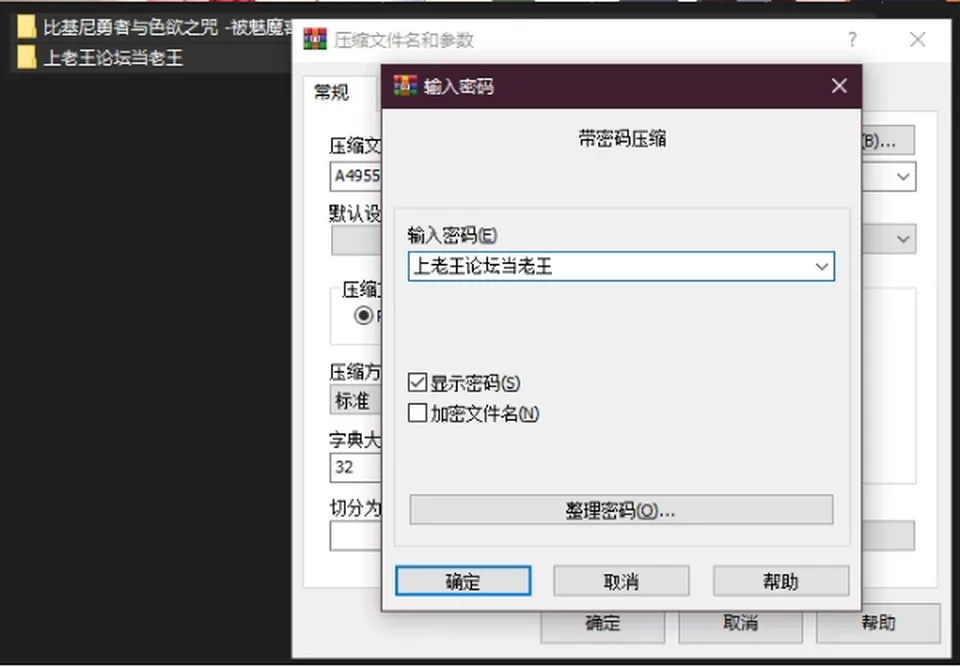This screenshot has width=960, height=667.
Task: Enable 加密文件名 checkbox
Action: click(x=417, y=413)
